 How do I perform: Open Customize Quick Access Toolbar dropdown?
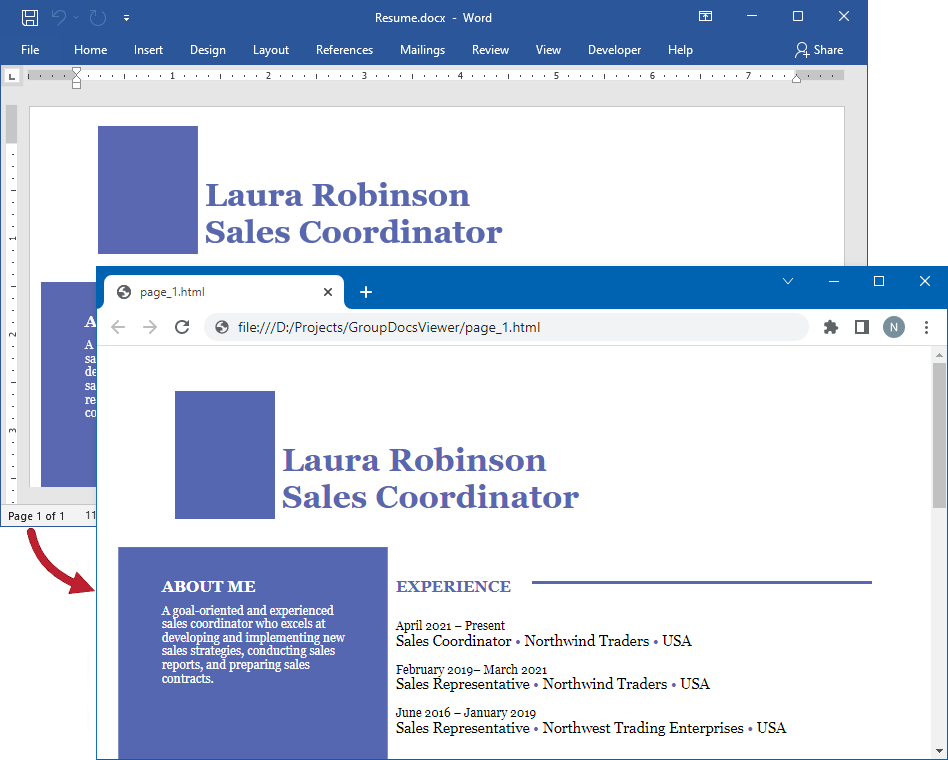coord(126,18)
